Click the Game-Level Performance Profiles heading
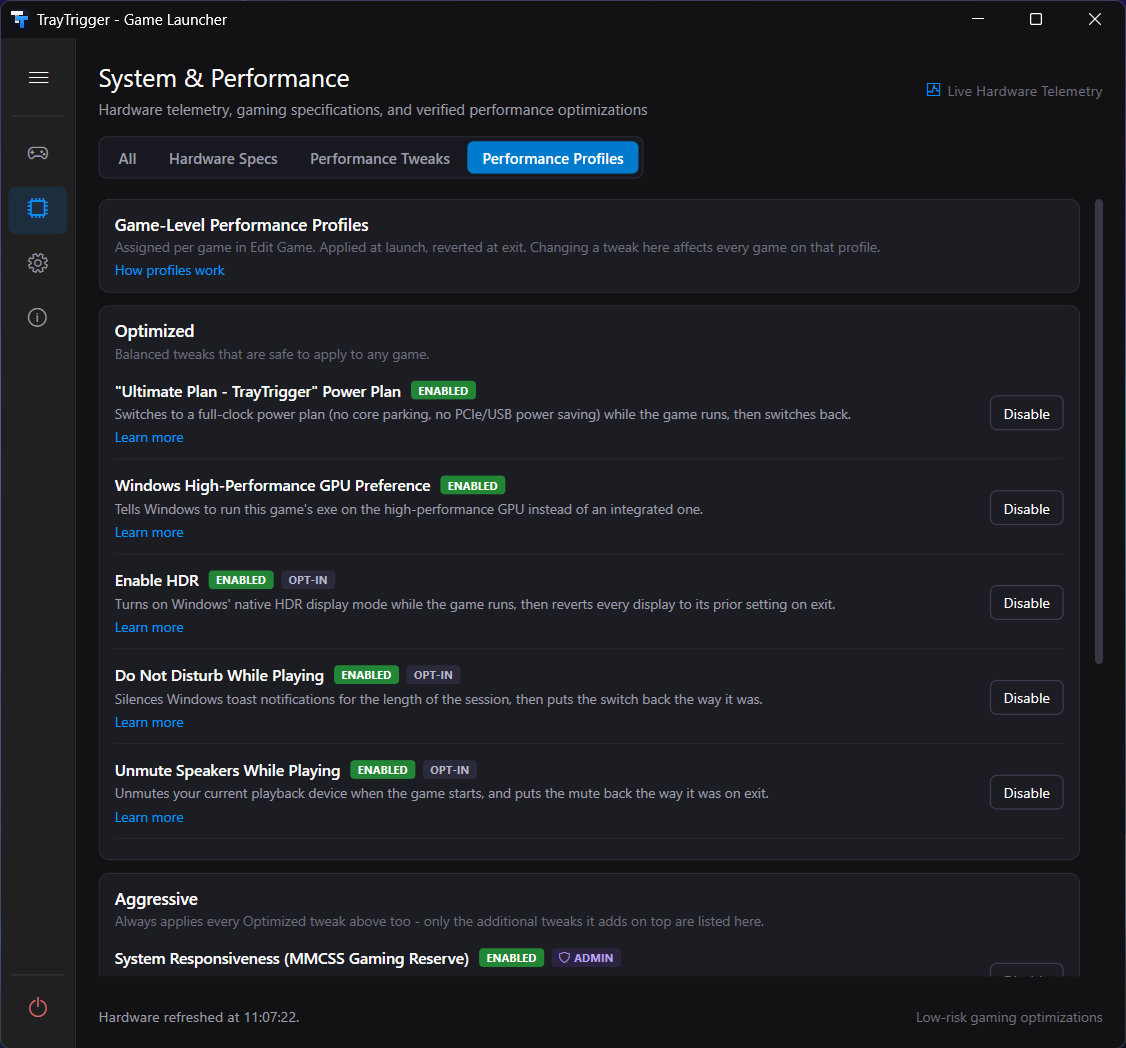1126x1048 pixels. click(241, 225)
